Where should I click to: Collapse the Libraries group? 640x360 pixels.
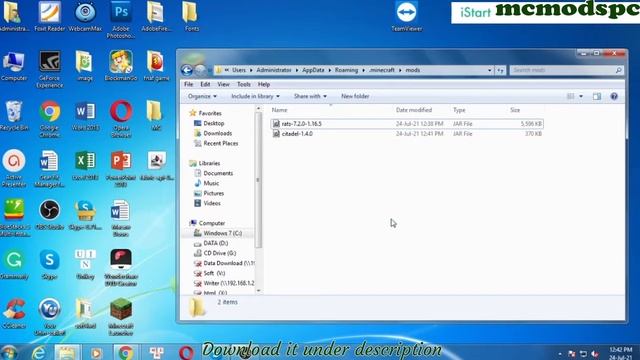(x=209, y=163)
